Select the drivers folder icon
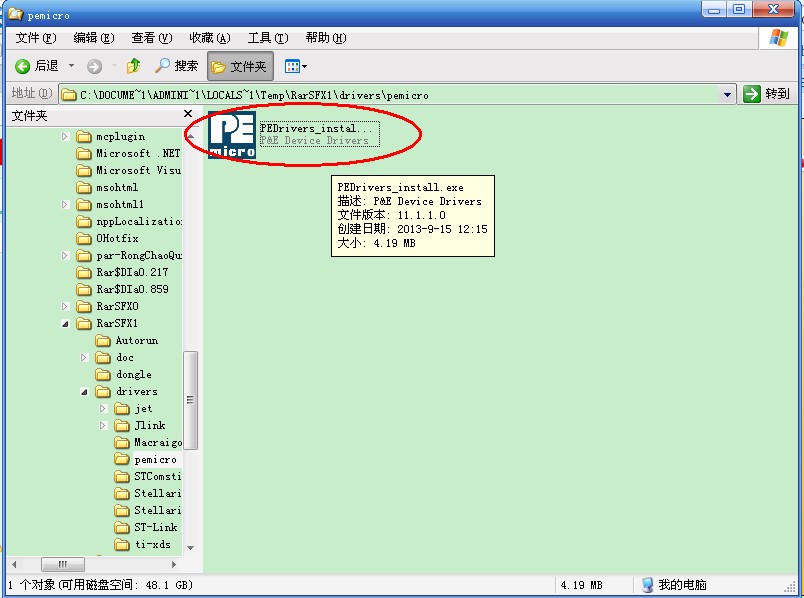The height and width of the screenshot is (598, 804). click(x=103, y=391)
